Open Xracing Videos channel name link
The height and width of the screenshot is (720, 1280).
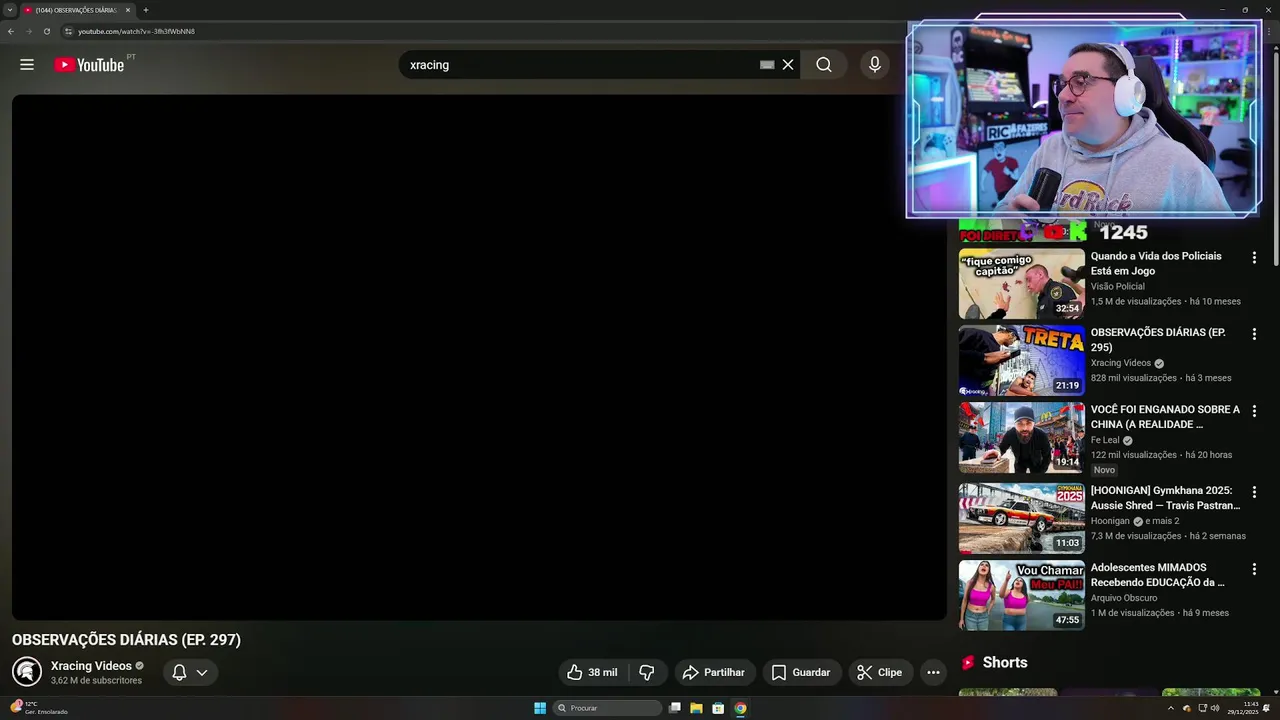pos(91,666)
